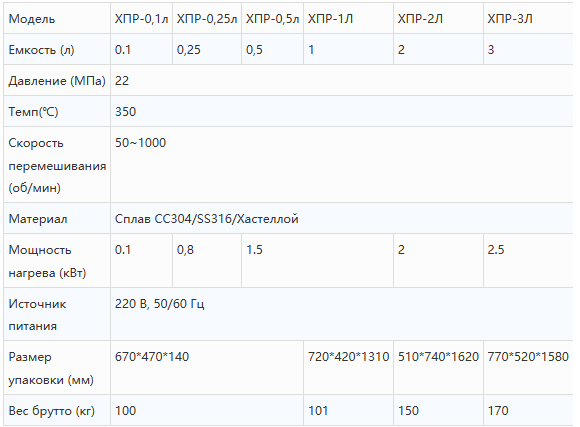This screenshot has height=427, width=580.
Task: Click the power supply '220 В, 50/60 Гц' cell
Action: click(342, 315)
